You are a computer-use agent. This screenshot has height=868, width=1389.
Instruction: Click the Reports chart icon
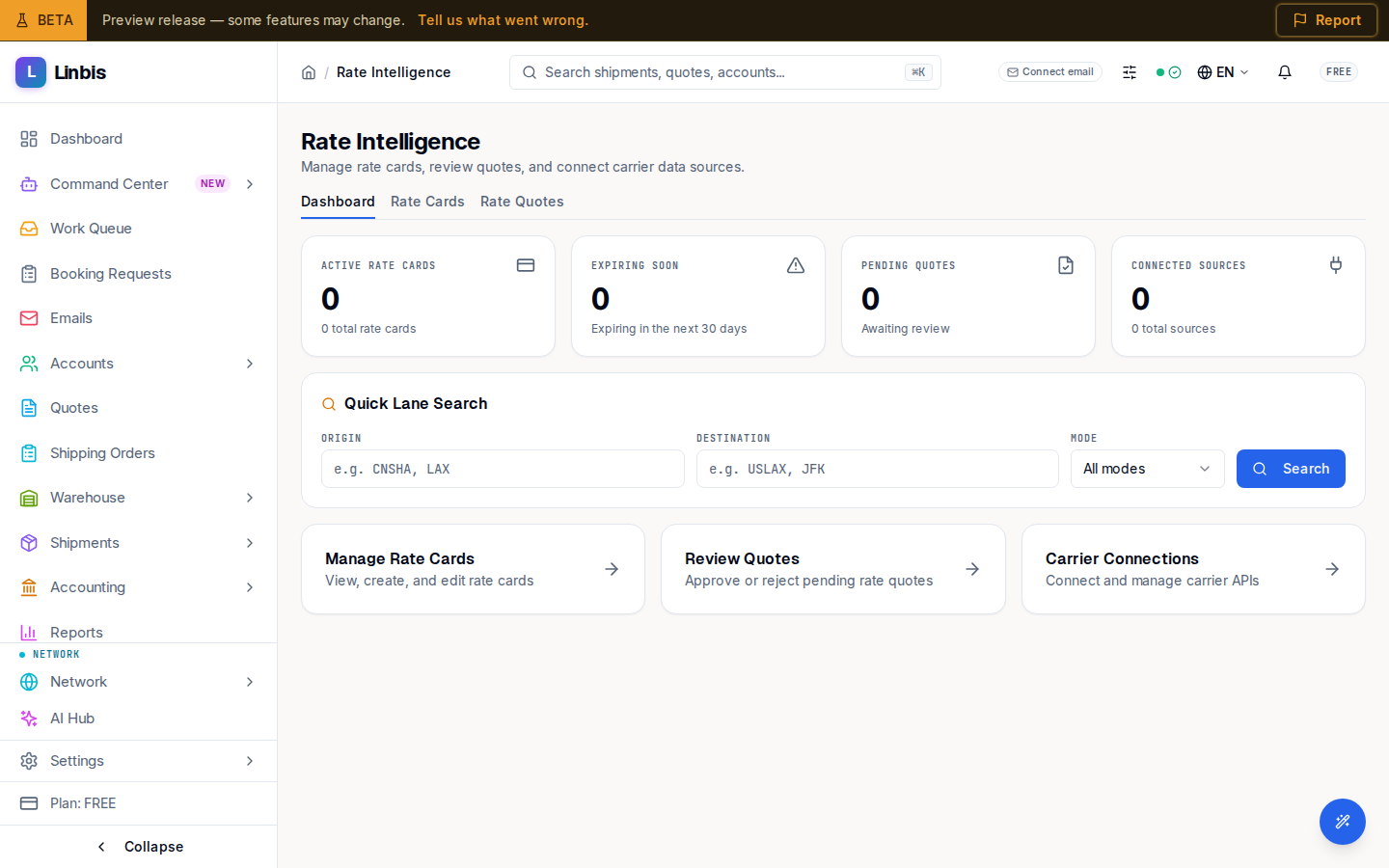(x=29, y=633)
